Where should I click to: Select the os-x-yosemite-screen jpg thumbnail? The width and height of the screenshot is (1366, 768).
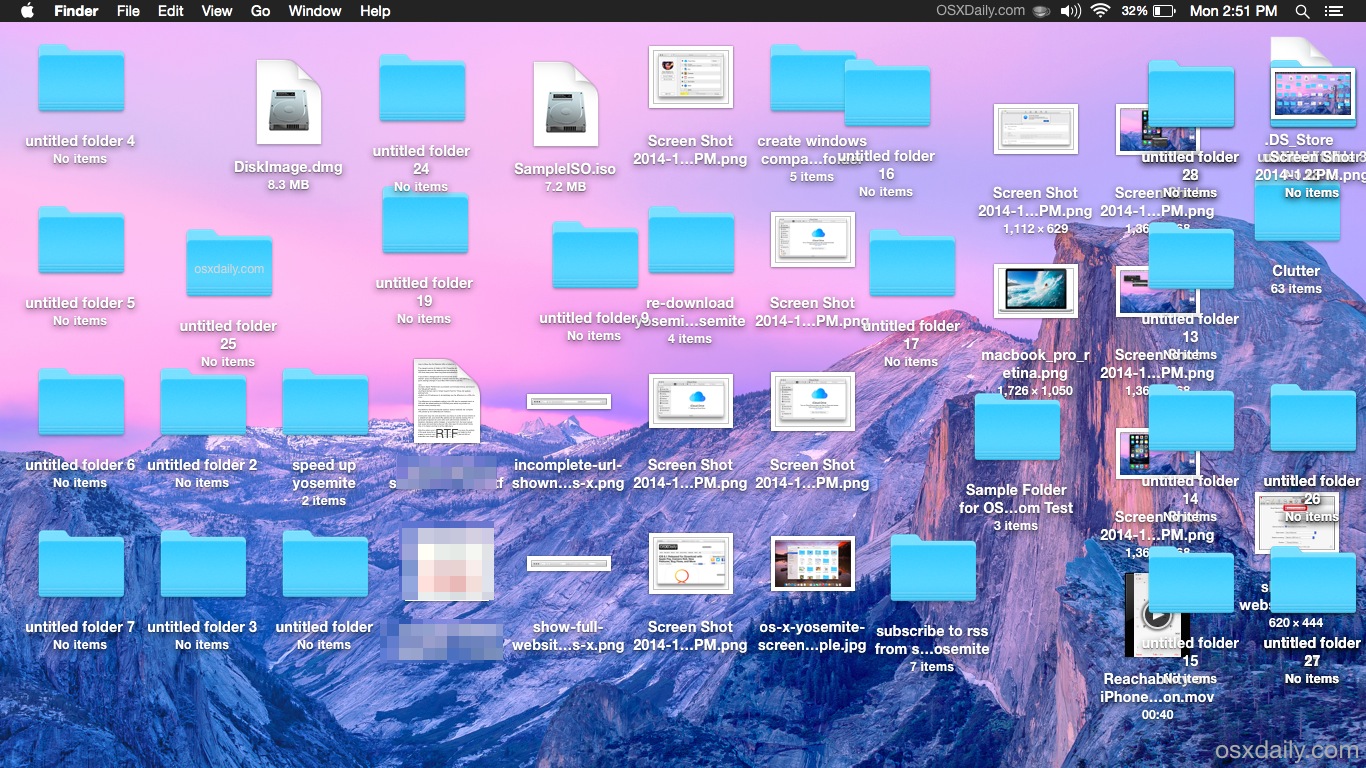(812, 564)
